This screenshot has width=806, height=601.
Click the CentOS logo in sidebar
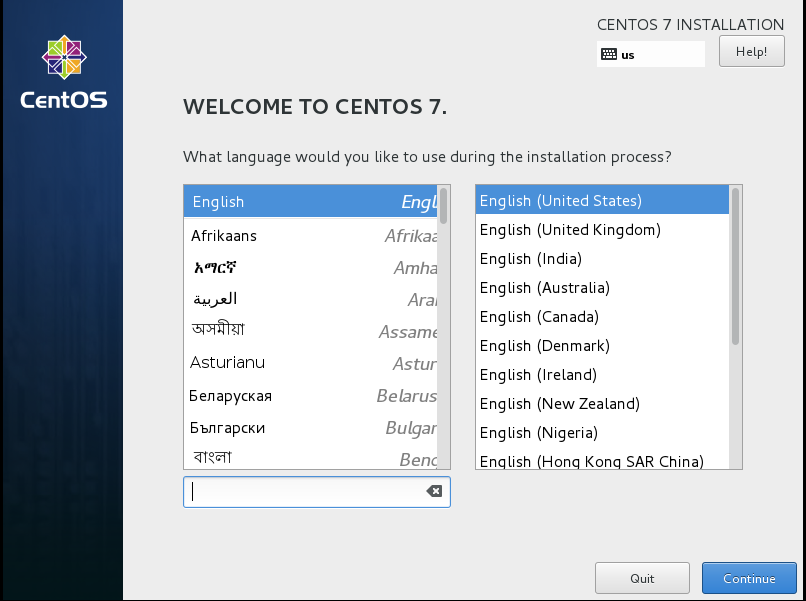(63, 72)
